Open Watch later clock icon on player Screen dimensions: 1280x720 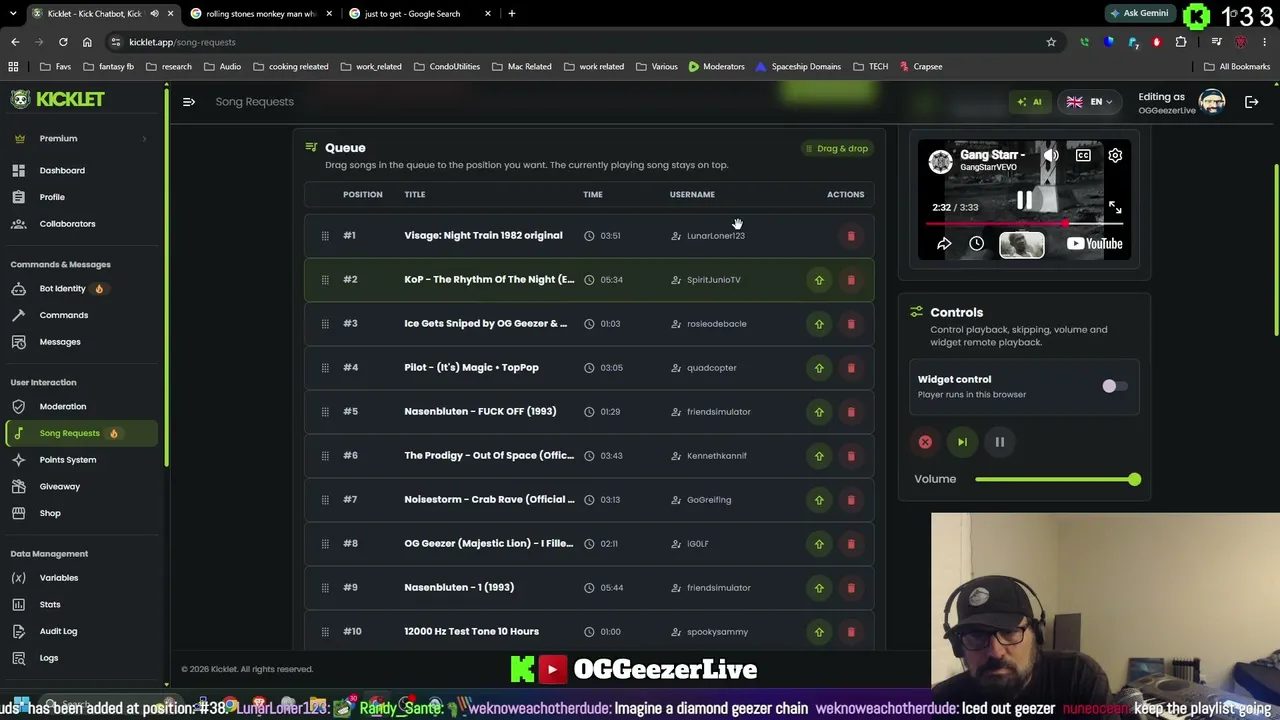pyautogui.click(x=977, y=244)
